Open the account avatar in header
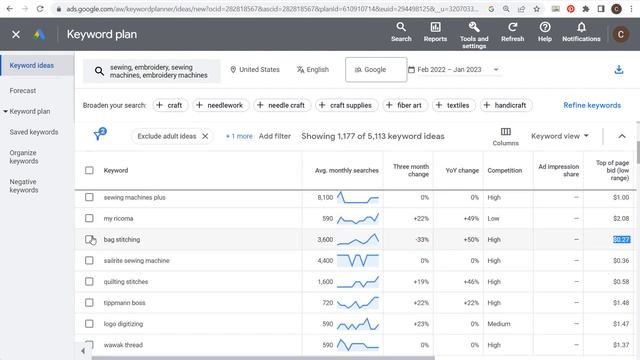Viewport: 640px width, 360px height. (620, 35)
